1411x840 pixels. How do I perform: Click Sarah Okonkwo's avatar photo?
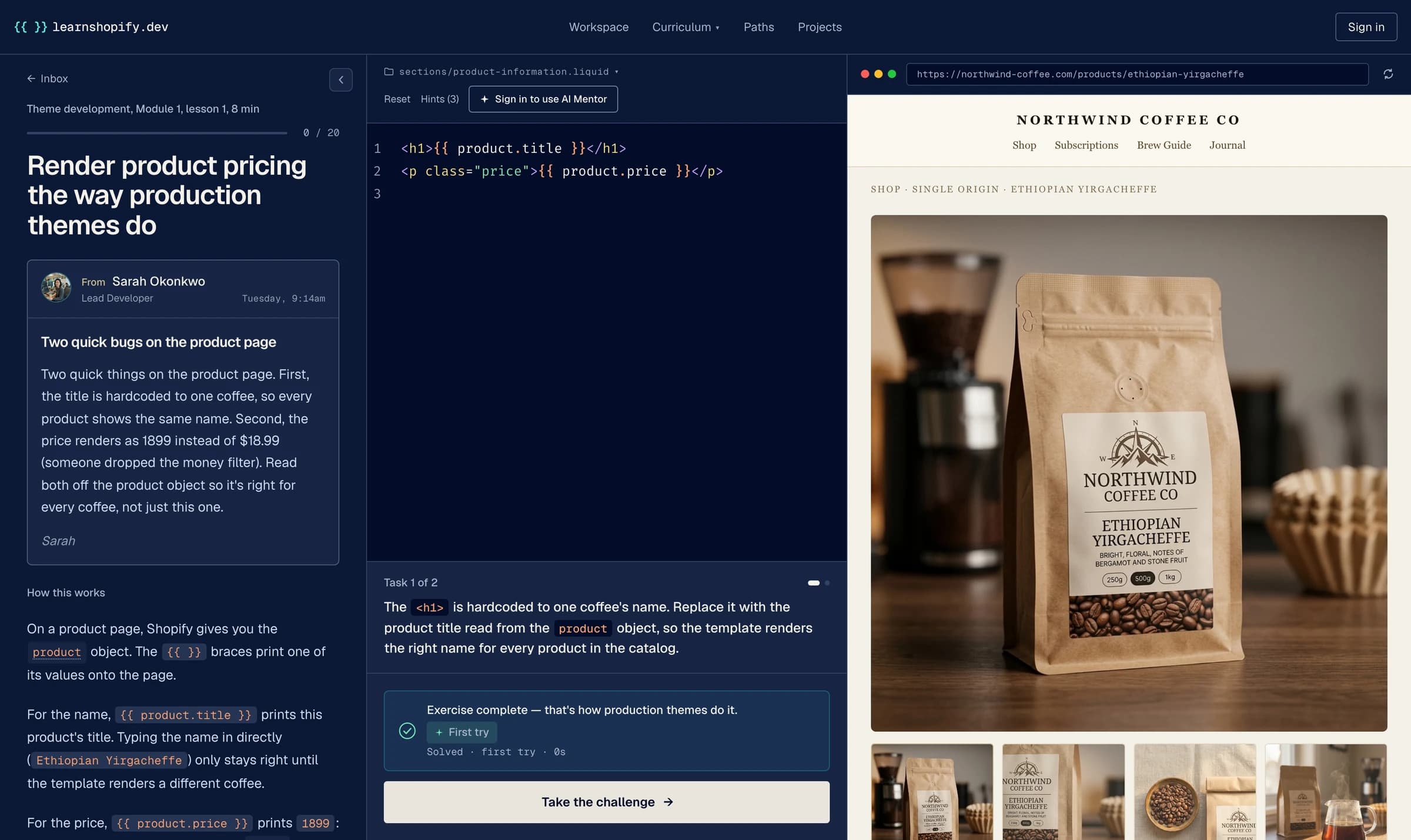click(56, 287)
